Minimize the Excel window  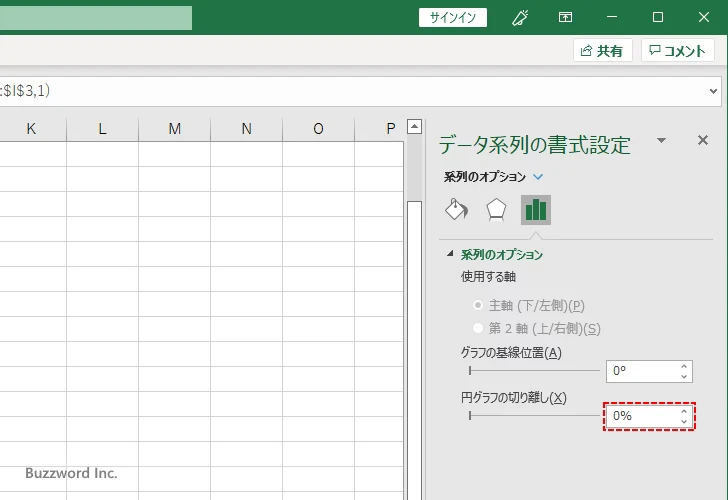coord(612,17)
